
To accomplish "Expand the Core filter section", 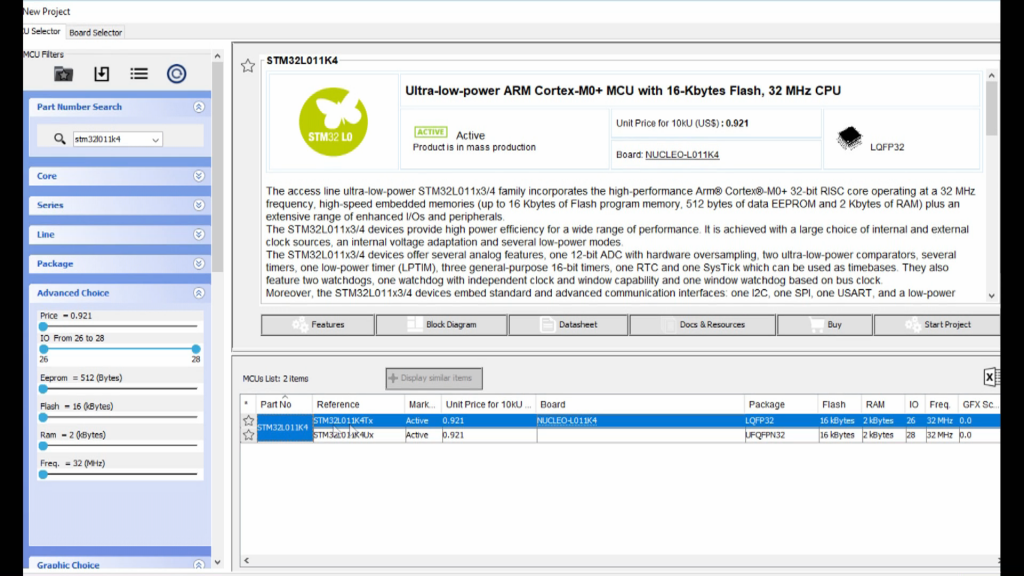I will point(198,176).
